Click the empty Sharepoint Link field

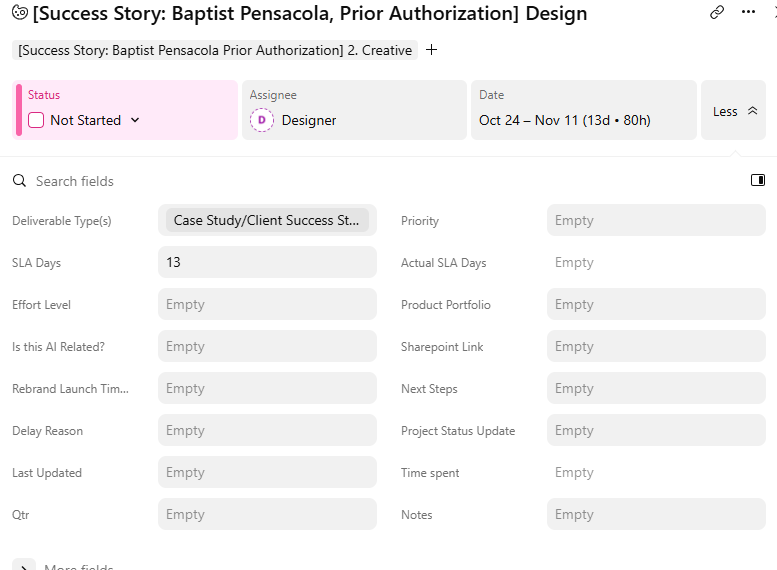pos(655,347)
